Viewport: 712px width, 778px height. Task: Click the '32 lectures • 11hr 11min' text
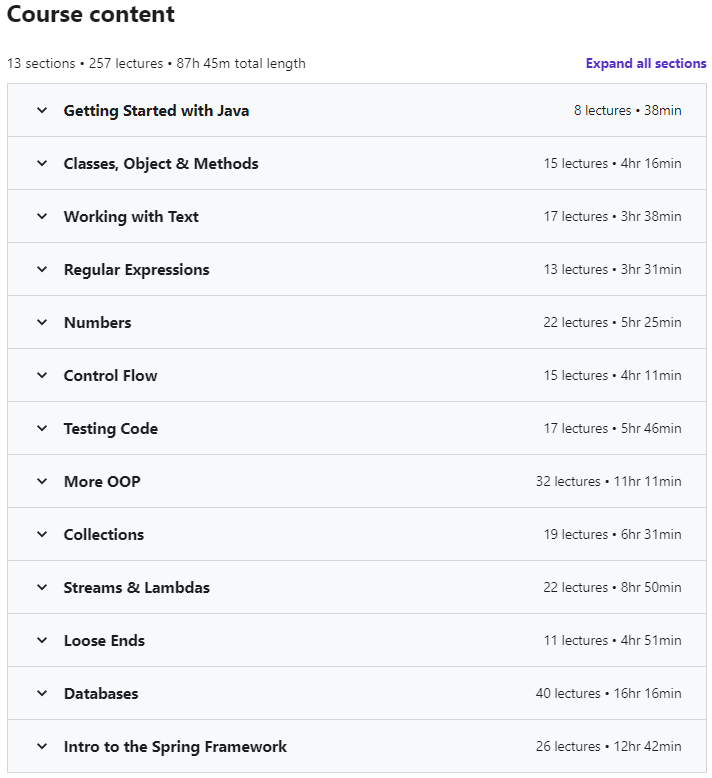pos(608,482)
